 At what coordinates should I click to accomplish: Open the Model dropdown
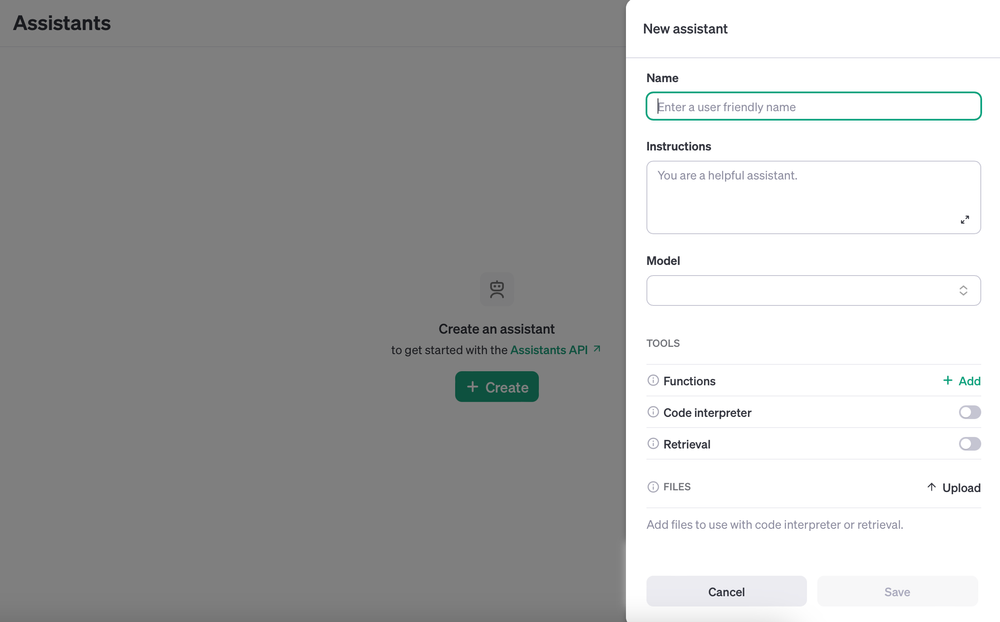click(800, 291)
